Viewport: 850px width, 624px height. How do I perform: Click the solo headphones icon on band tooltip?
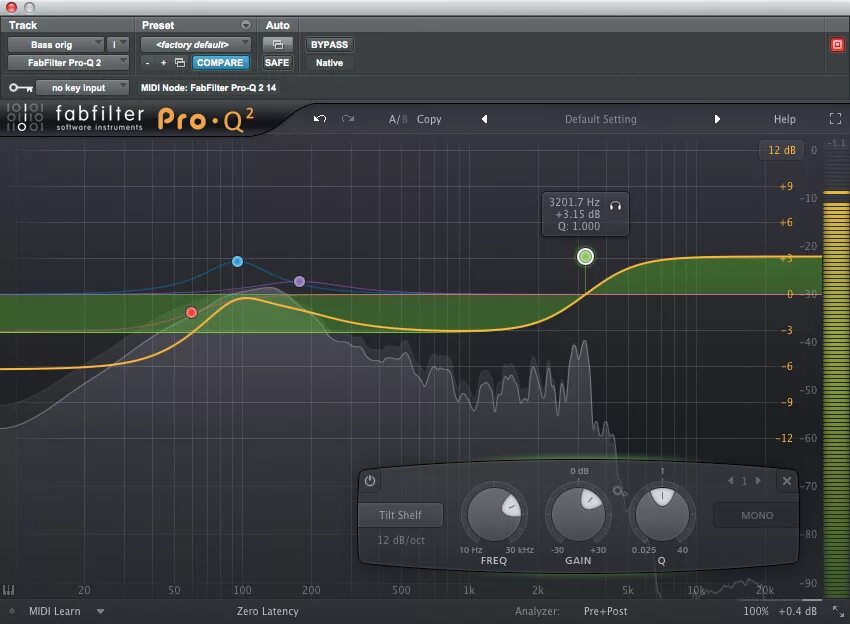click(x=615, y=205)
